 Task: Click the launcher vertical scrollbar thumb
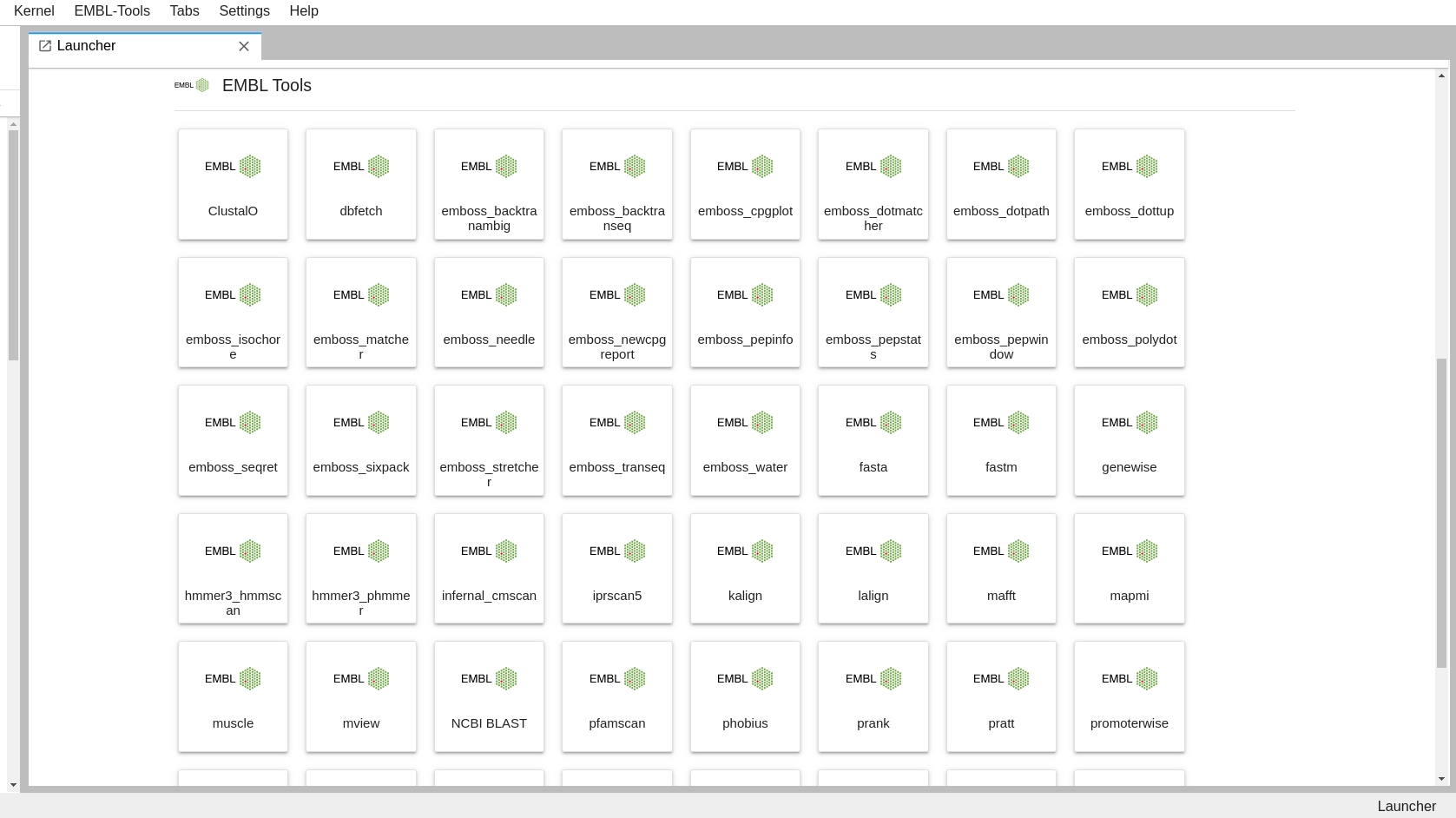[x=1441, y=512]
